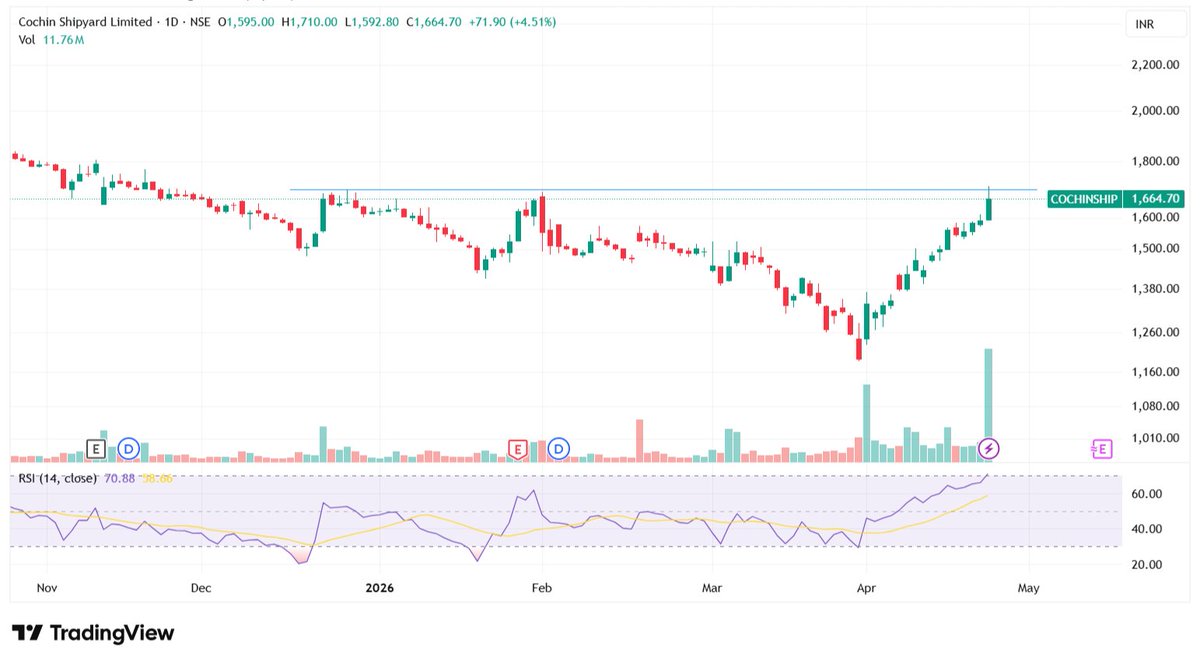
Task: Click the 2,200.00 price axis label
Action: pos(1157,65)
